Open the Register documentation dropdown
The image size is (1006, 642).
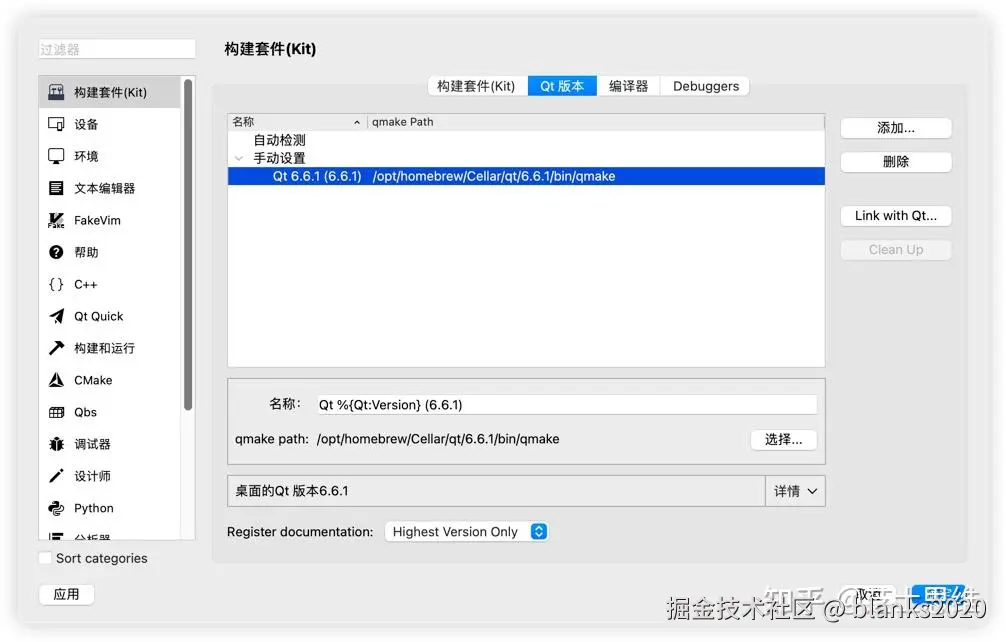pyautogui.click(x=466, y=532)
